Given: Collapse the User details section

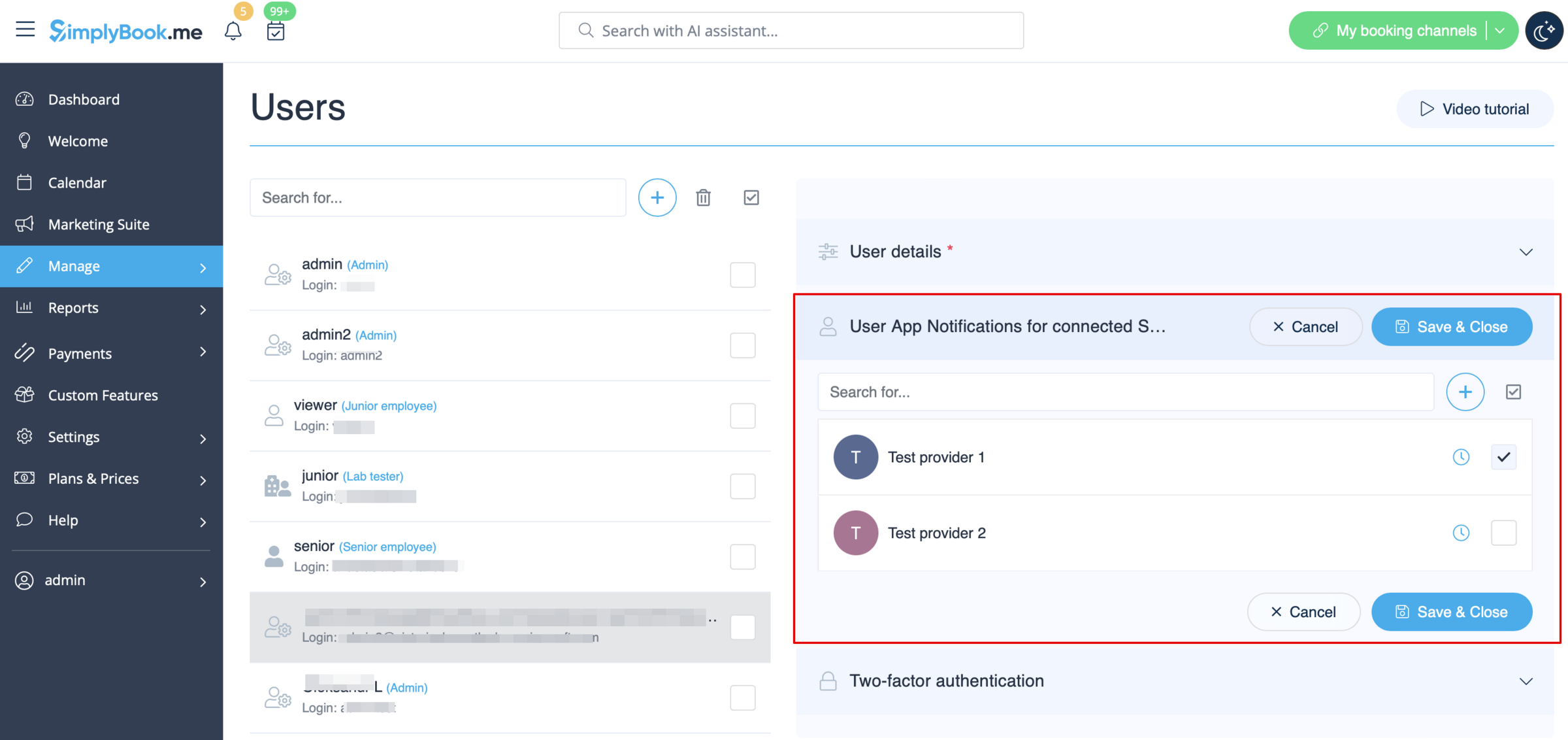Looking at the screenshot, I should pos(1527,251).
